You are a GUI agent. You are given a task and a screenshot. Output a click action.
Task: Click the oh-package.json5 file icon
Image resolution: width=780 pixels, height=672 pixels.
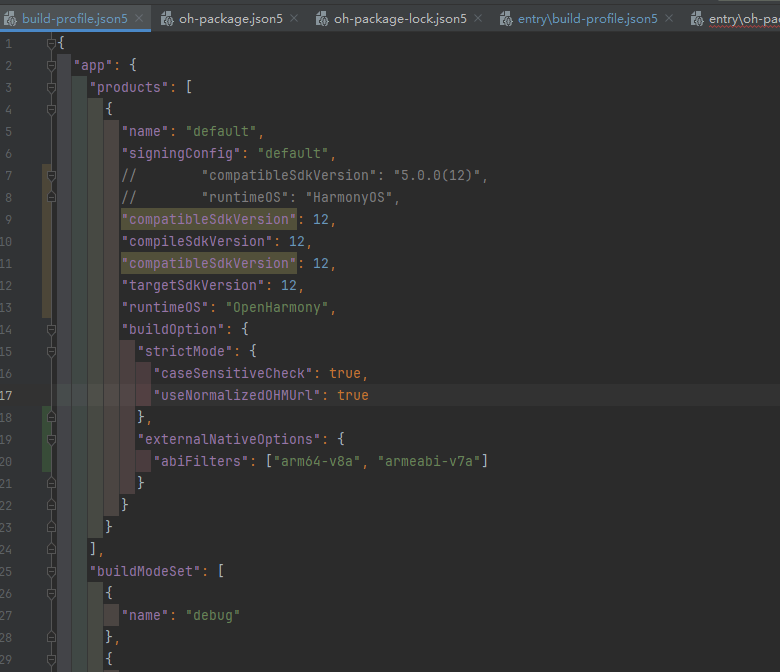[167, 19]
